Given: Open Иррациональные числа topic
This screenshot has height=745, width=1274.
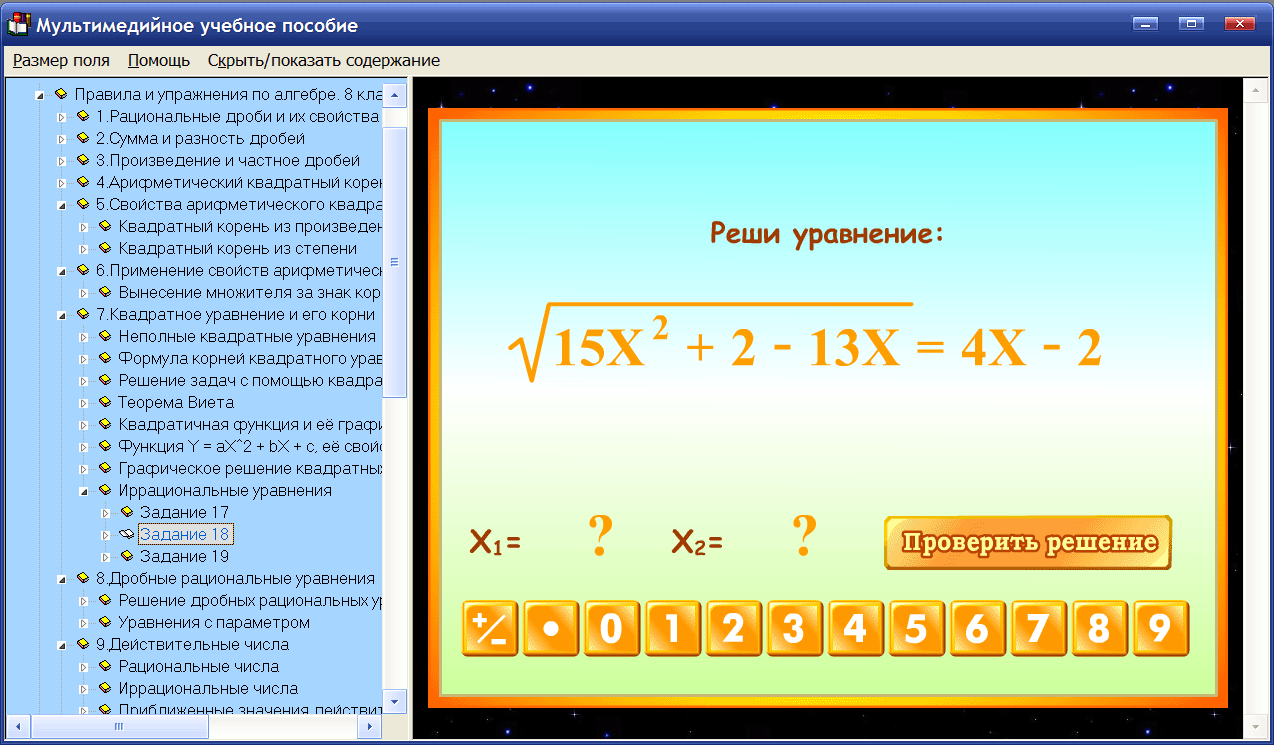Looking at the screenshot, I should pyautogui.click(x=208, y=689).
